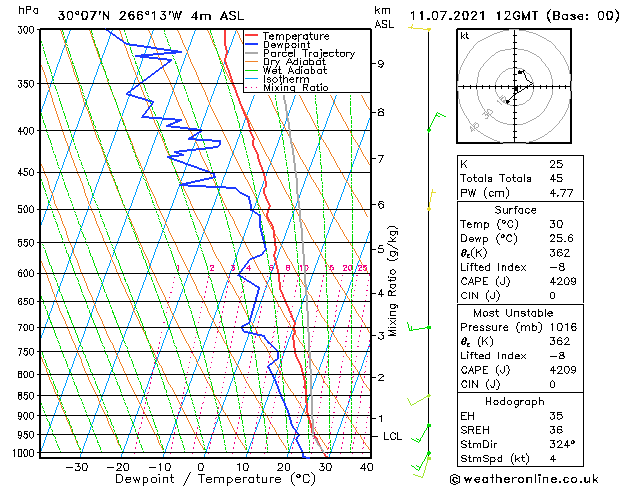Click the 0 temperature axis tick label
The image size is (629, 486).
[x=201, y=467]
